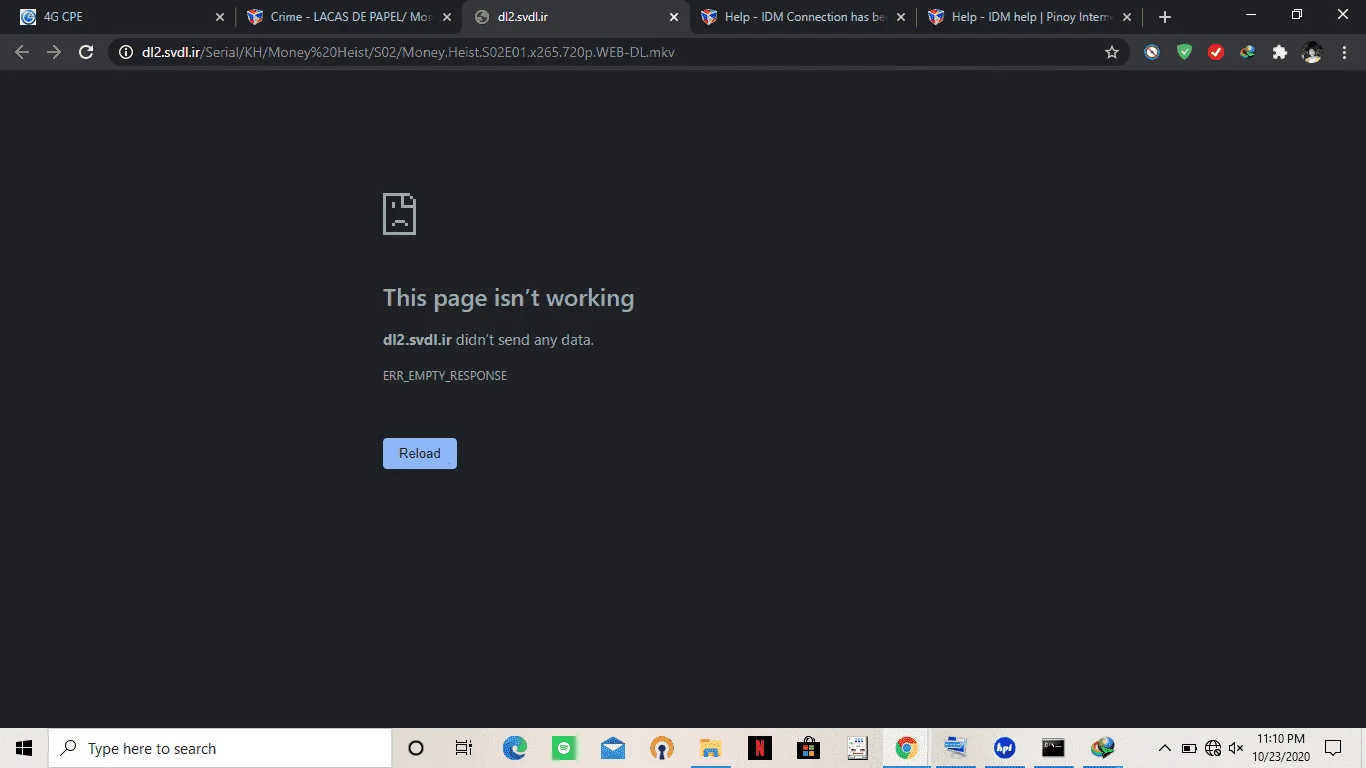The height and width of the screenshot is (768, 1366).
Task: Click the 'This page isn't working' heading
Action: tap(508, 298)
